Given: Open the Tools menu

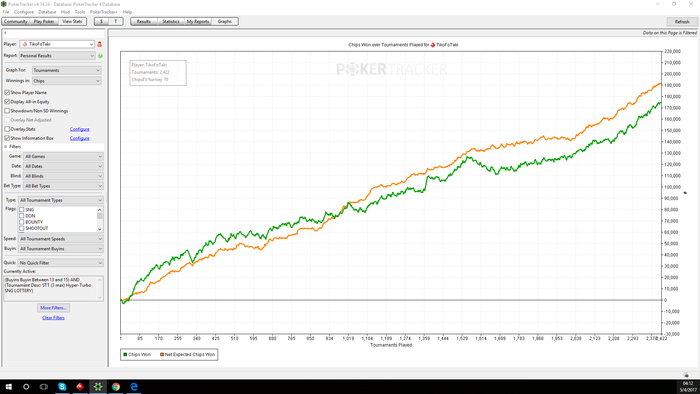Looking at the screenshot, I should (x=80, y=12).
